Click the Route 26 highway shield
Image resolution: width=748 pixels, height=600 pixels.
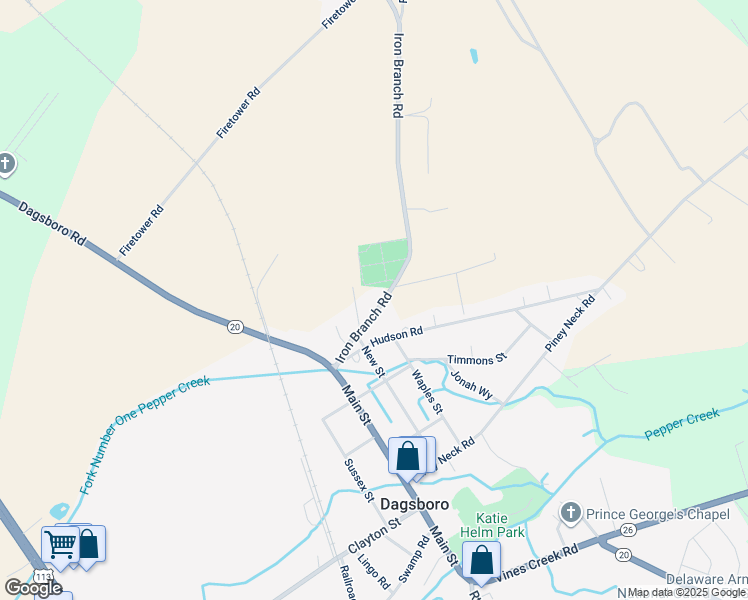(x=628, y=530)
